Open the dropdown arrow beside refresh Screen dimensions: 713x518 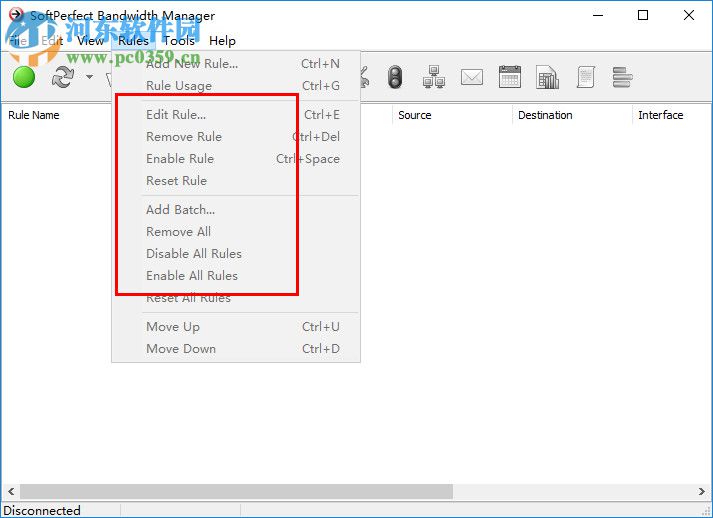90,76
